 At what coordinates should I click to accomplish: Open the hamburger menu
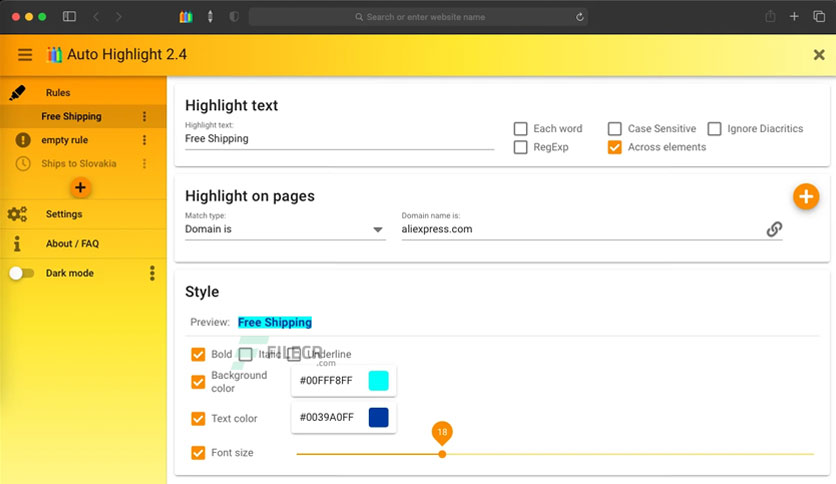[x=25, y=54]
